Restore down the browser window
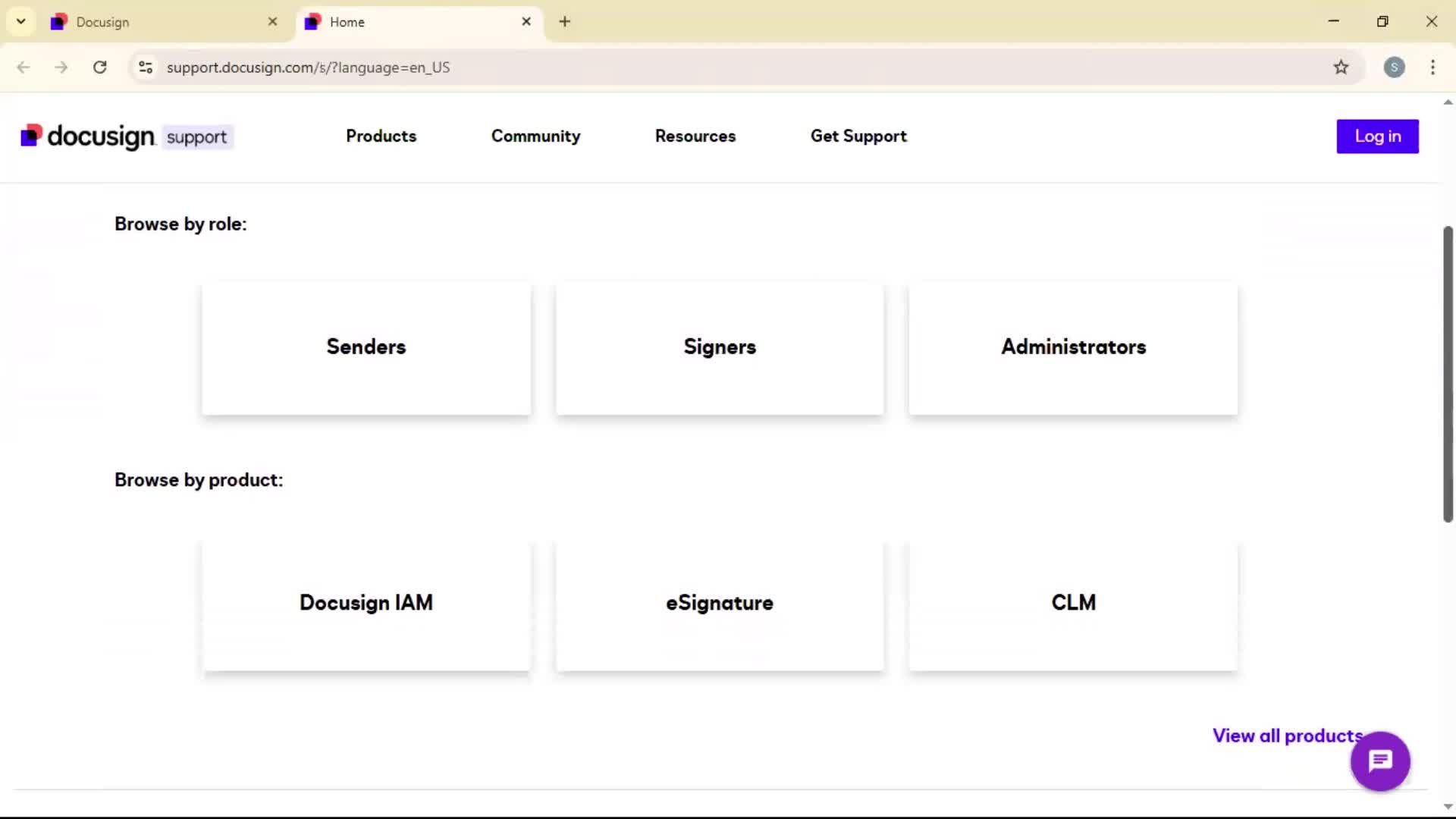1456x819 pixels. pos(1382,21)
